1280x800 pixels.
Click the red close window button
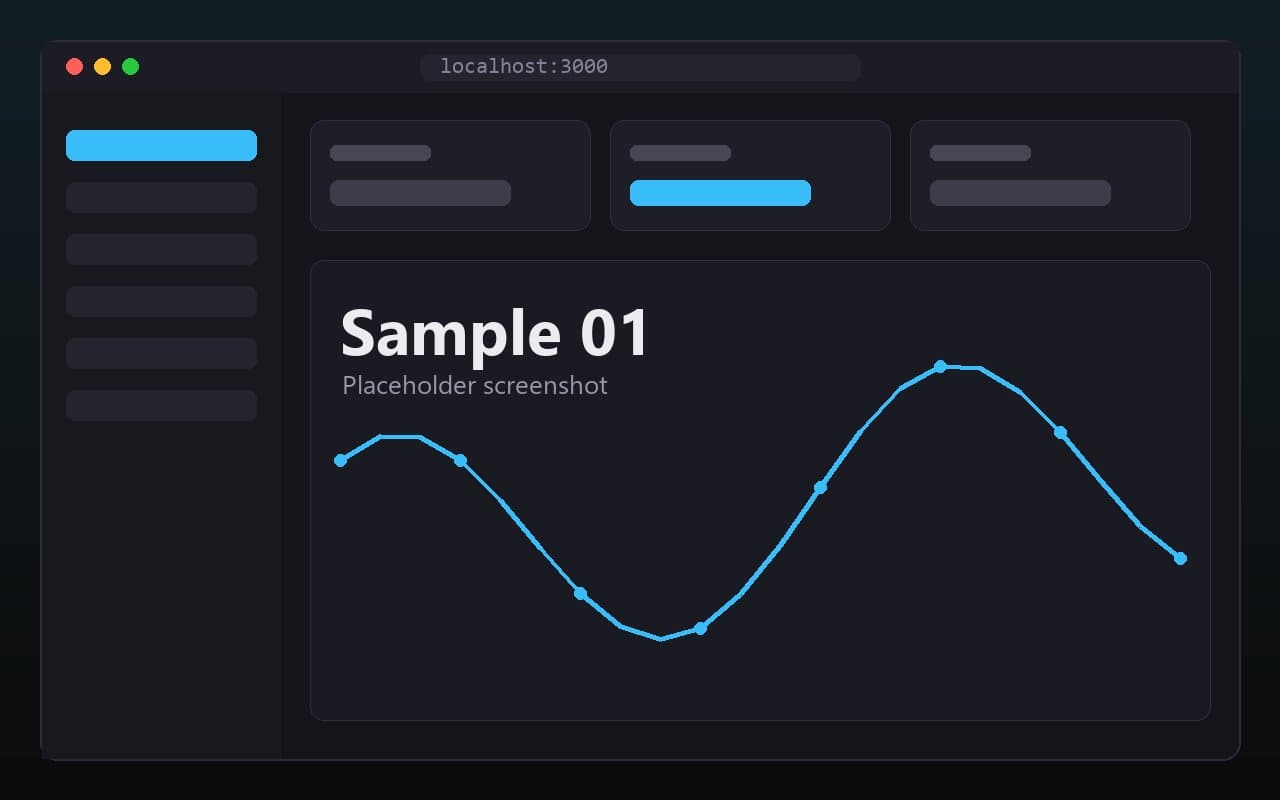74,67
